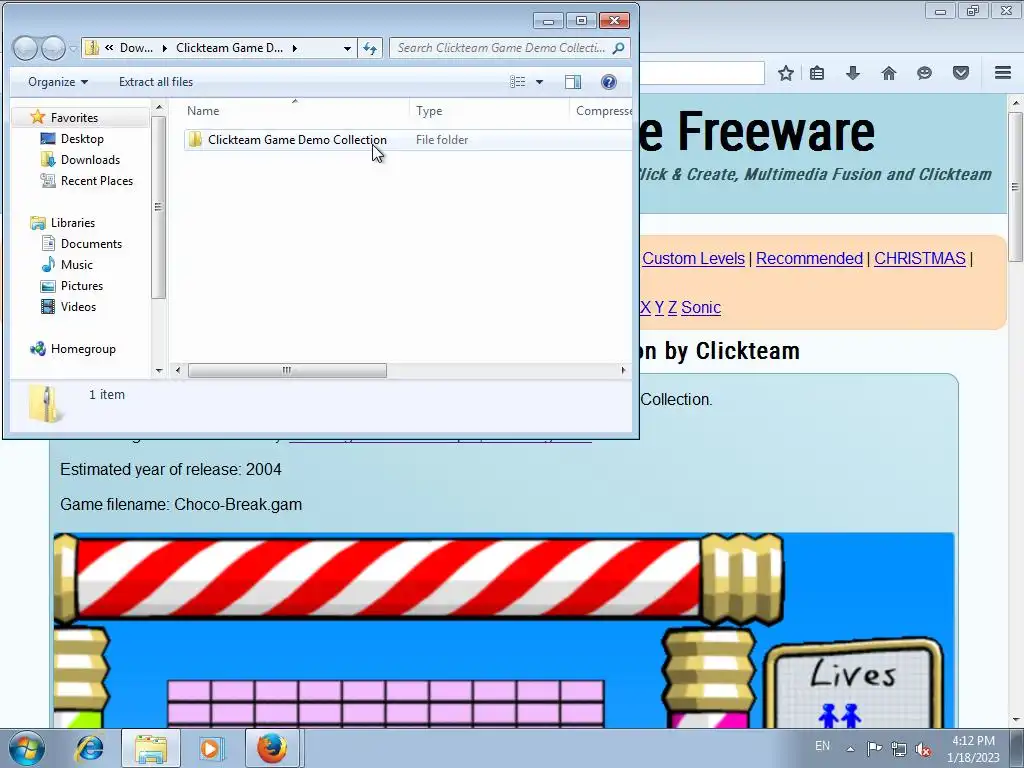Click the Firefox bookmark star icon

pyautogui.click(x=786, y=73)
